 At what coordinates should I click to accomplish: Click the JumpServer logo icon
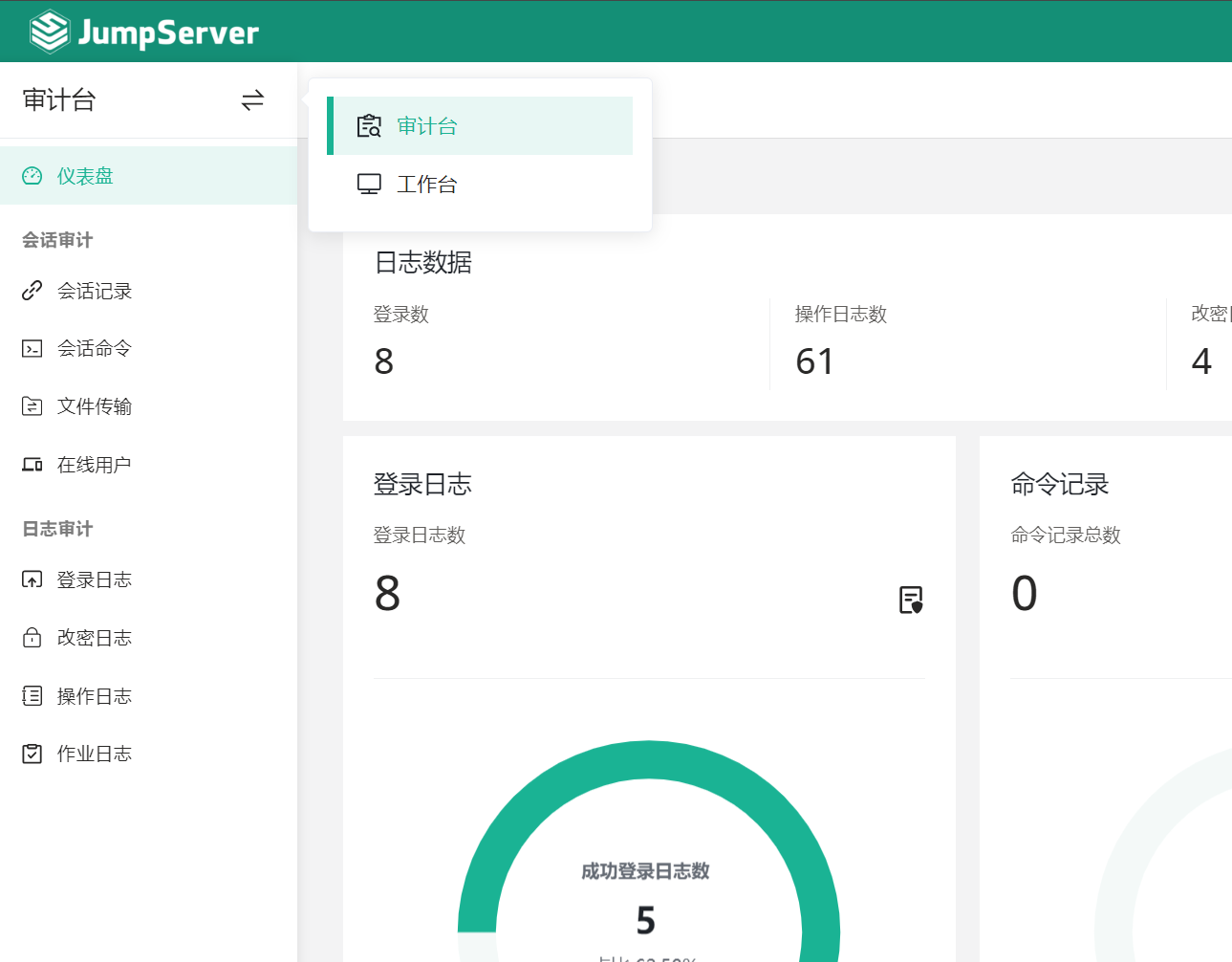(x=49, y=32)
